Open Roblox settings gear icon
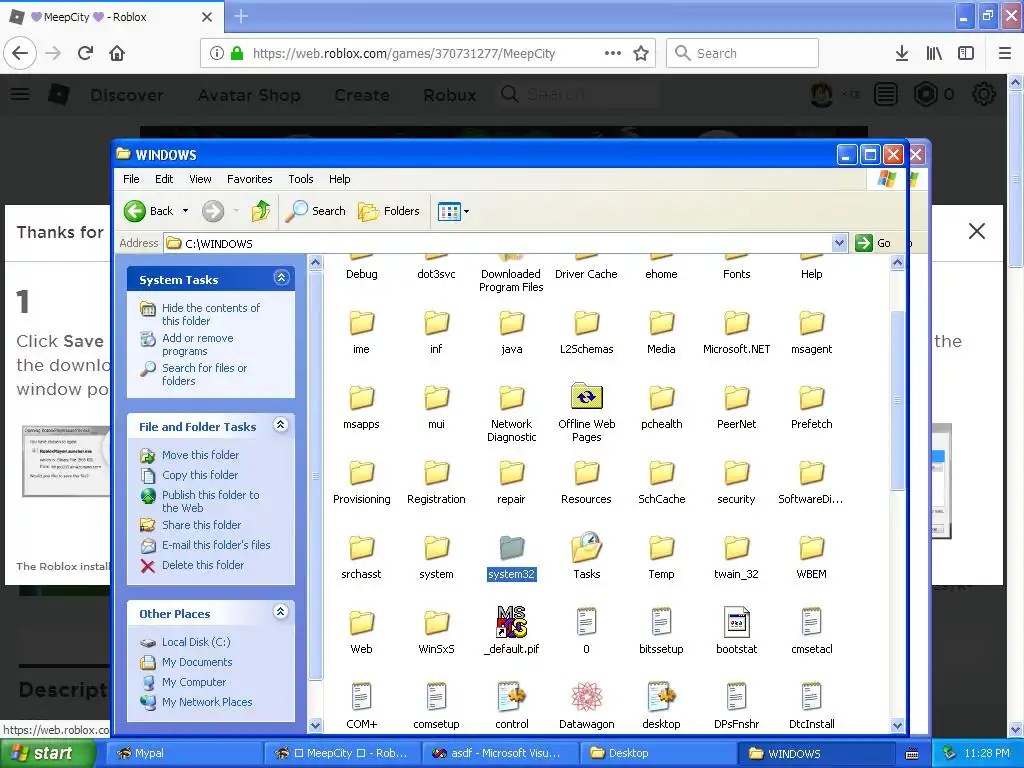Viewport: 1024px width, 768px height. click(x=984, y=95)
